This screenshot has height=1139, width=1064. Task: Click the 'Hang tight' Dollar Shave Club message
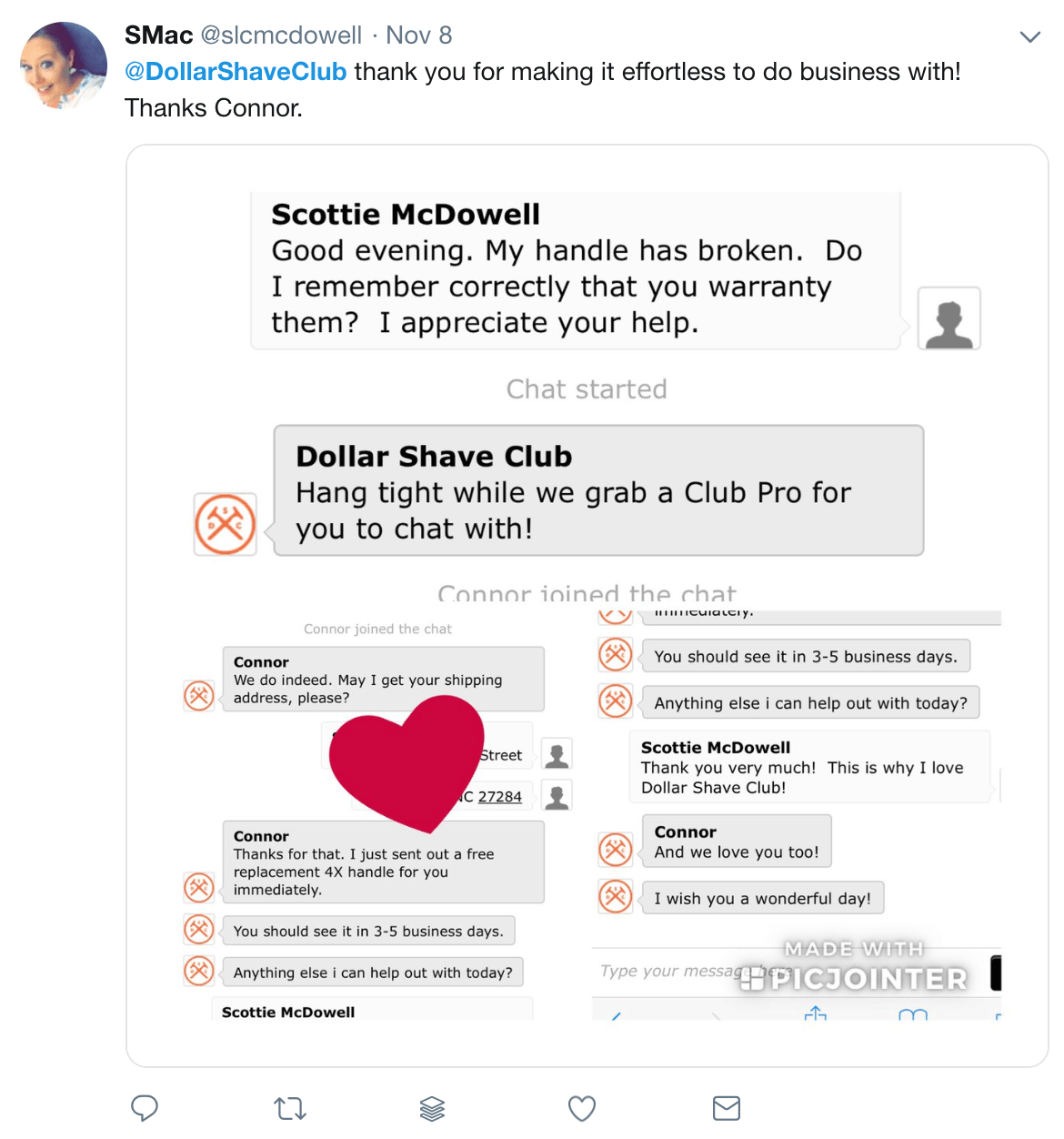[598, 490]
